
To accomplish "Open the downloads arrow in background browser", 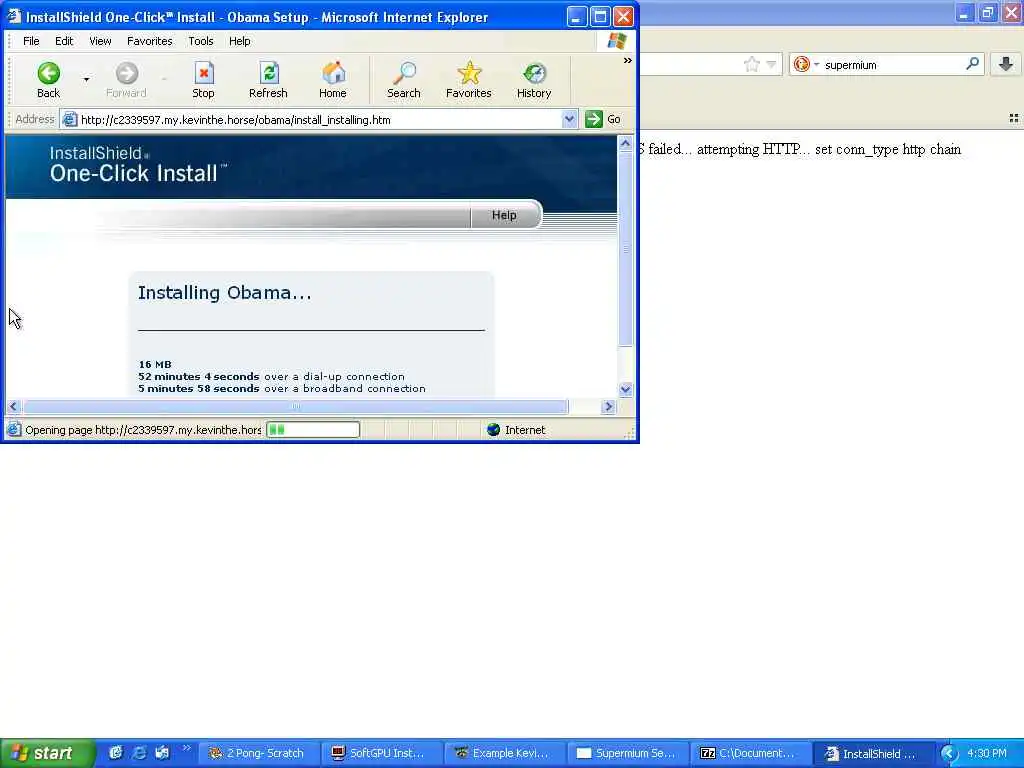I will tap(1006, 64).
